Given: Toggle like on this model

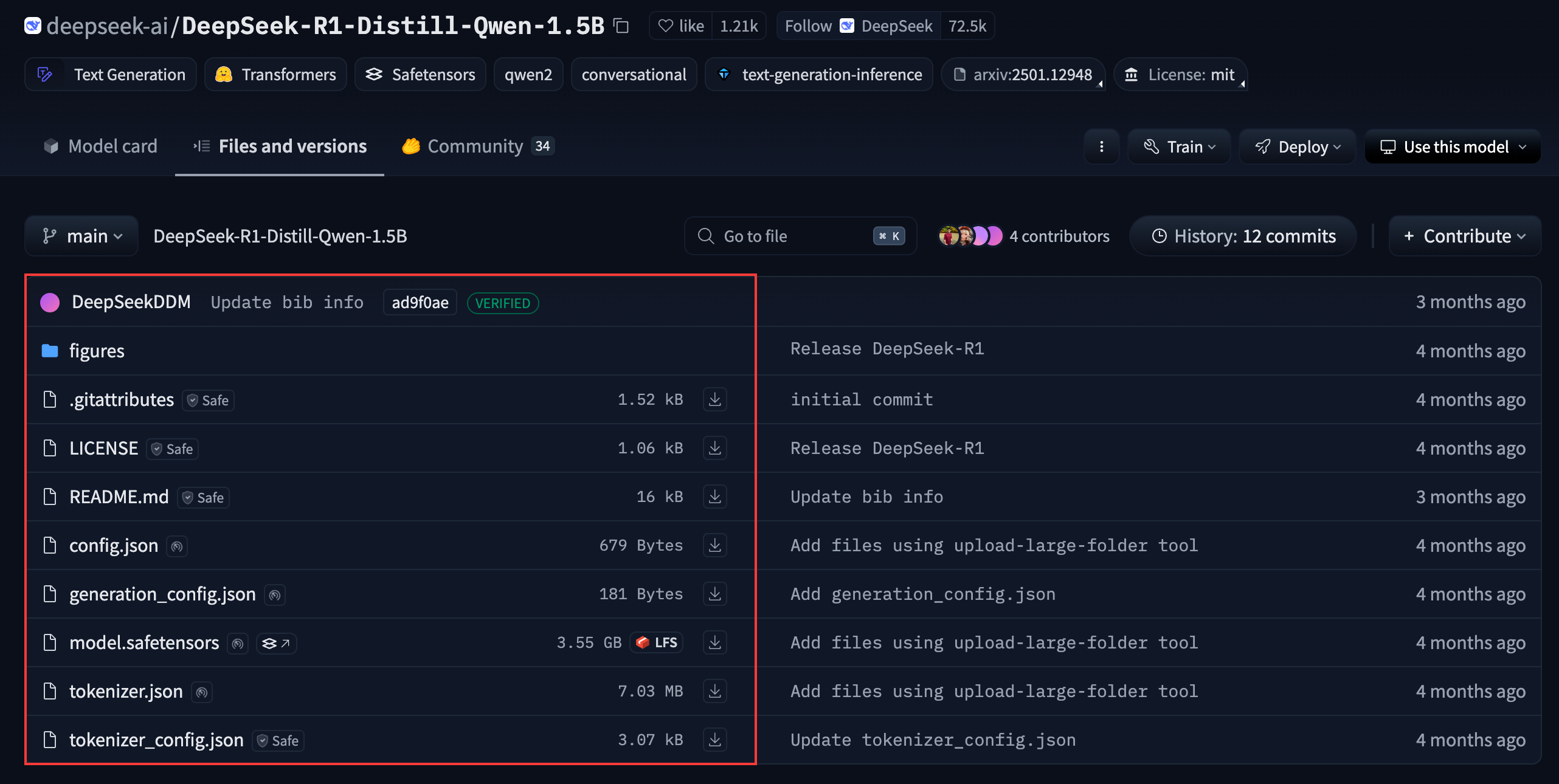Looking at the screenshot, I should (681, 26).
